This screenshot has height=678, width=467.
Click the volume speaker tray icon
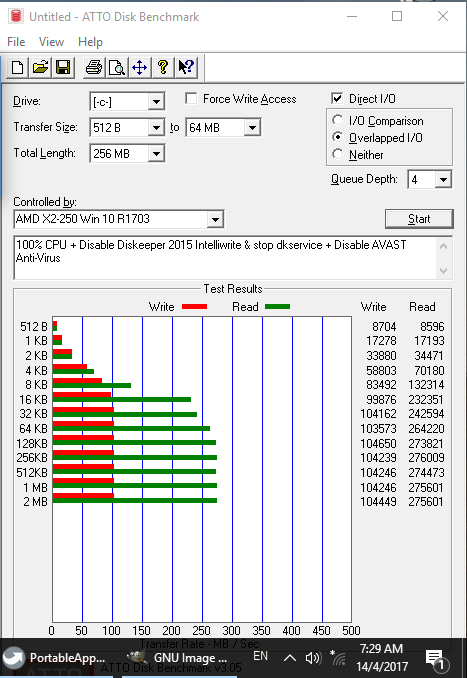[x=312, y=658]
